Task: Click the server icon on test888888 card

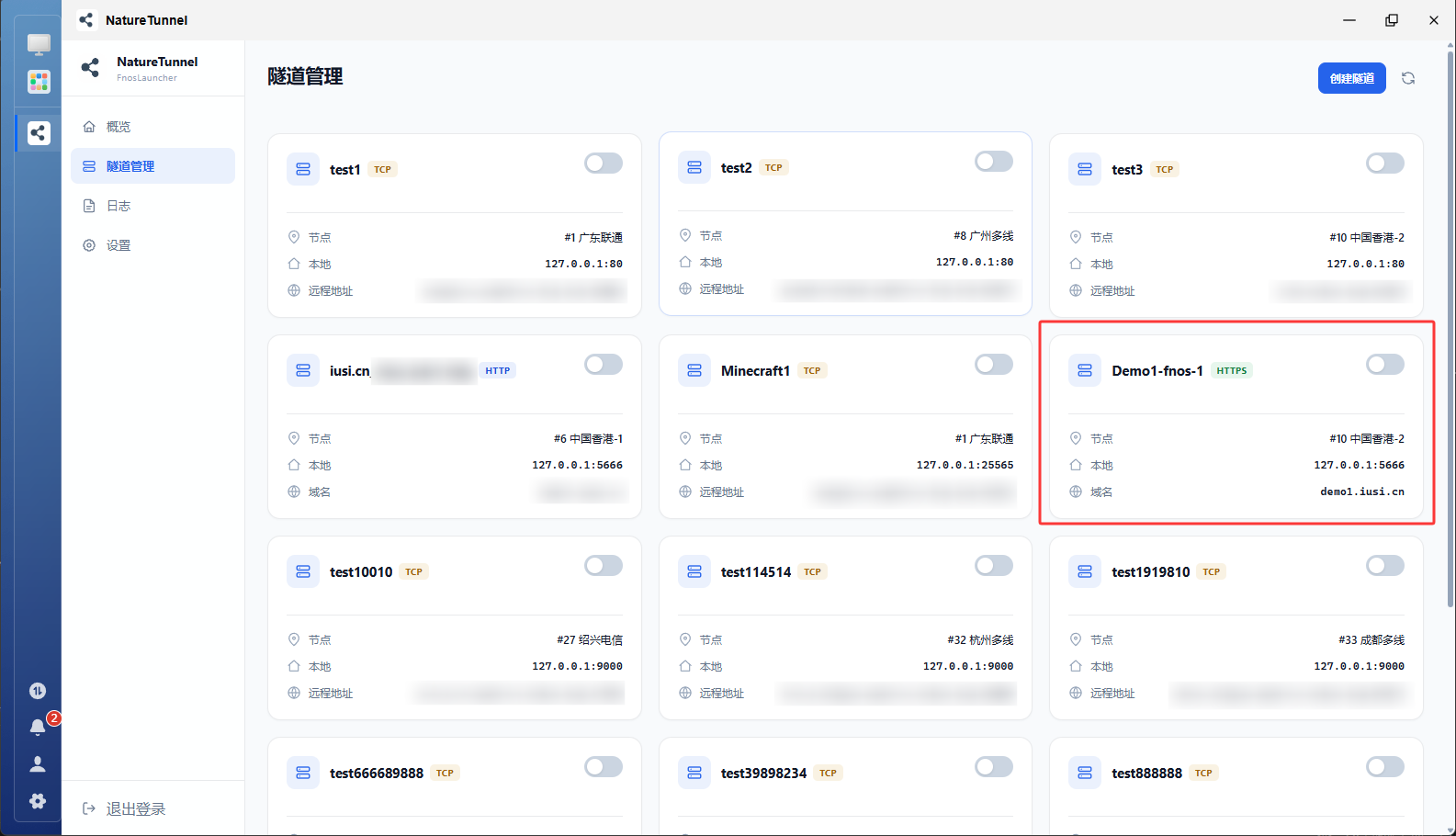Action: (1085, 773)
